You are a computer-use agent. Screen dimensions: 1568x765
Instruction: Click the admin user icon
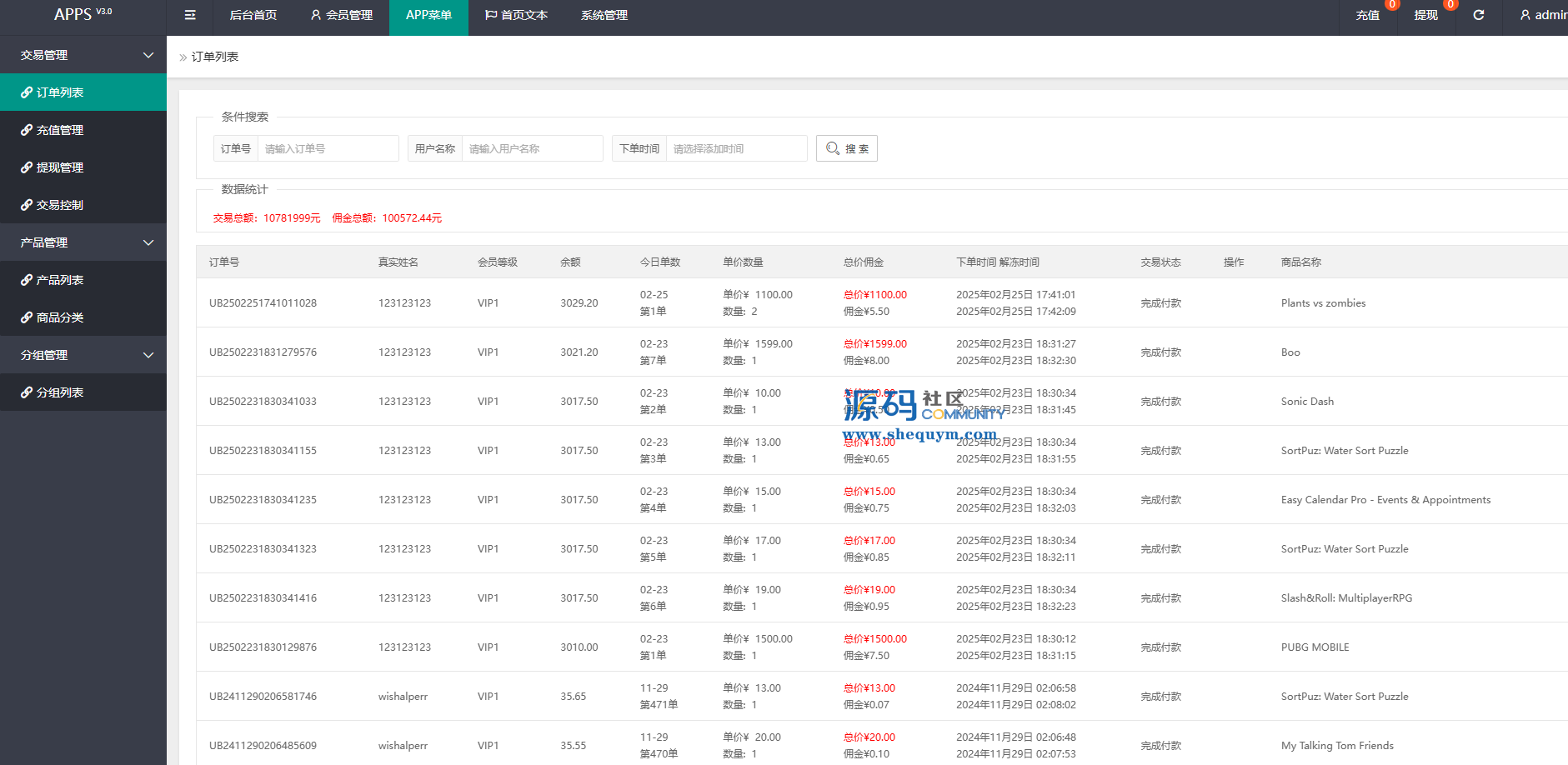[1525, 15]
